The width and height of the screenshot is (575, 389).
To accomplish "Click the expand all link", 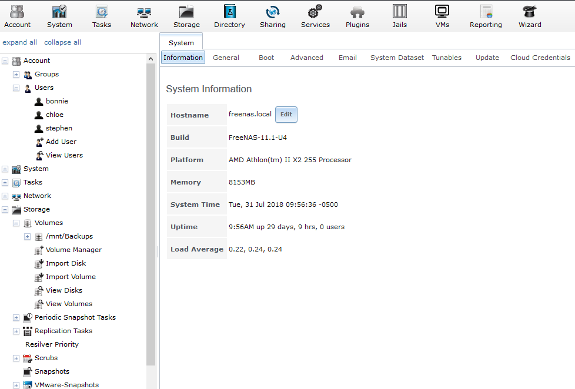I will point(20,43).
